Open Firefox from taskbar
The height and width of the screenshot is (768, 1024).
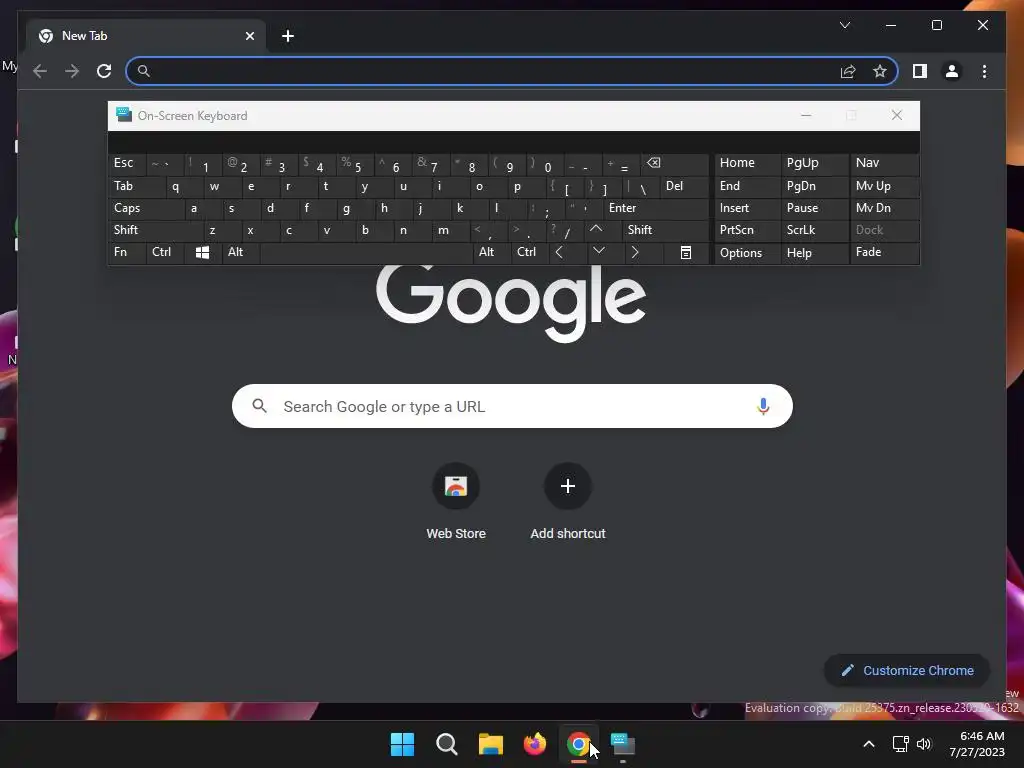(x=535, y=744)
